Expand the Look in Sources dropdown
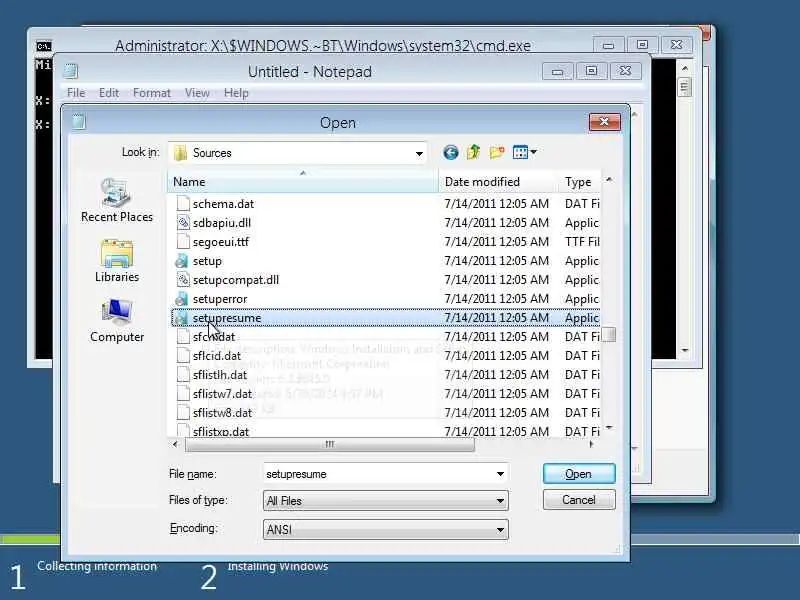The image size is (800, 600). [x=419, y=153]
